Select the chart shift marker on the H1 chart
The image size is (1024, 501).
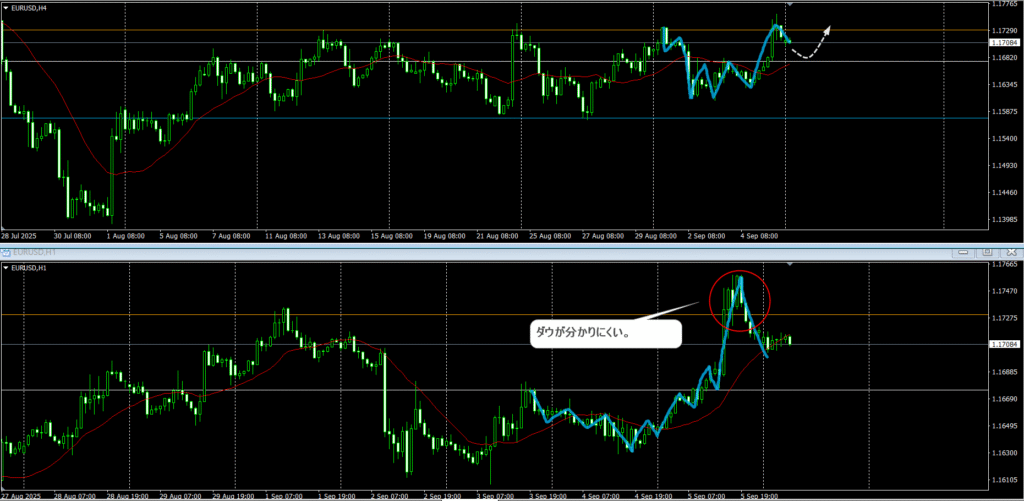point(790,264)
